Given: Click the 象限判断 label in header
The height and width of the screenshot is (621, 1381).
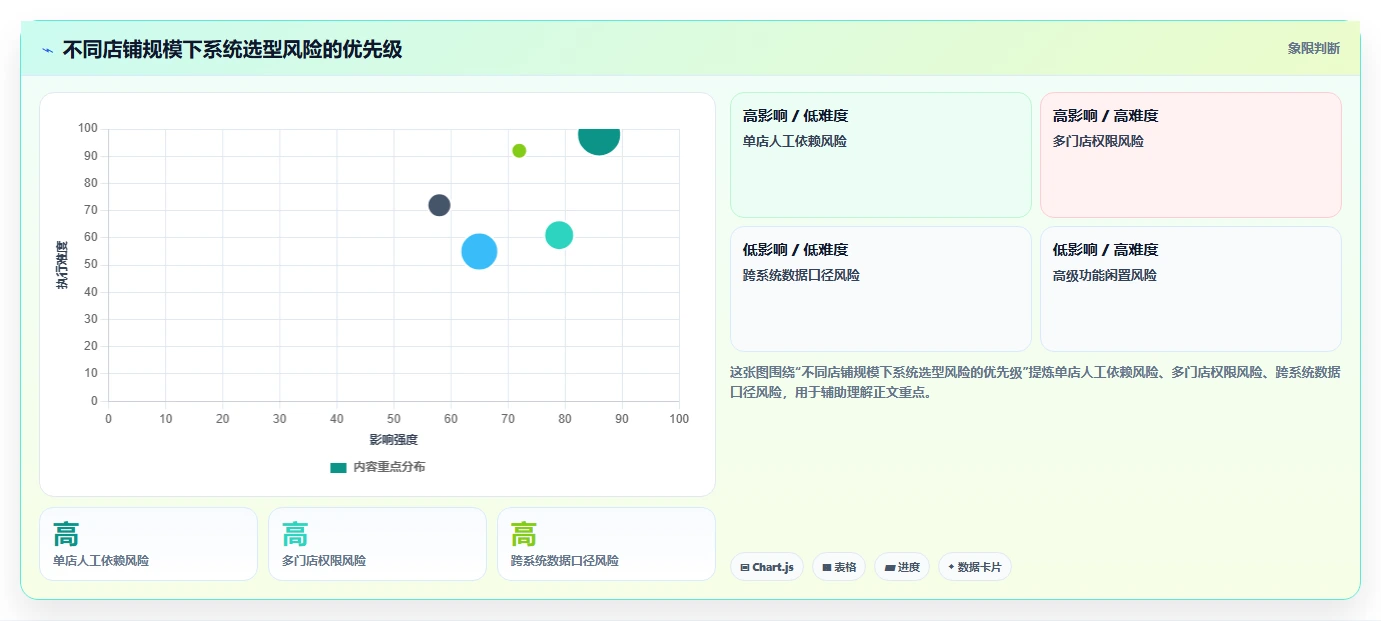Looking at the screenshot, I should (1313, 48).
